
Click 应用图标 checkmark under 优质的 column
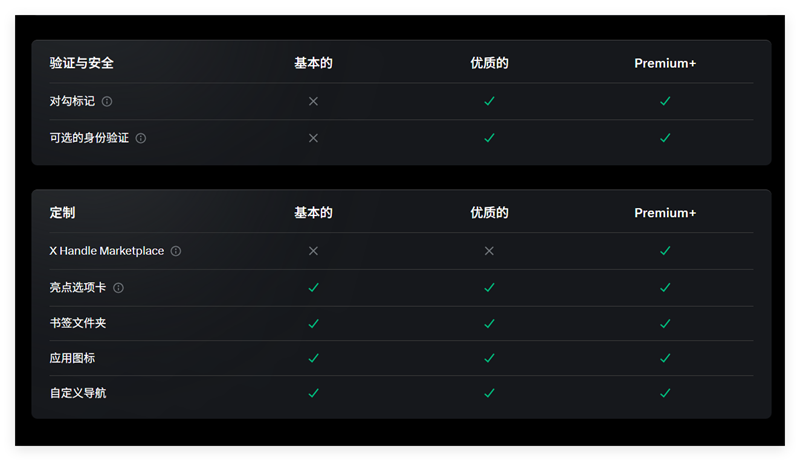point(489,358)
